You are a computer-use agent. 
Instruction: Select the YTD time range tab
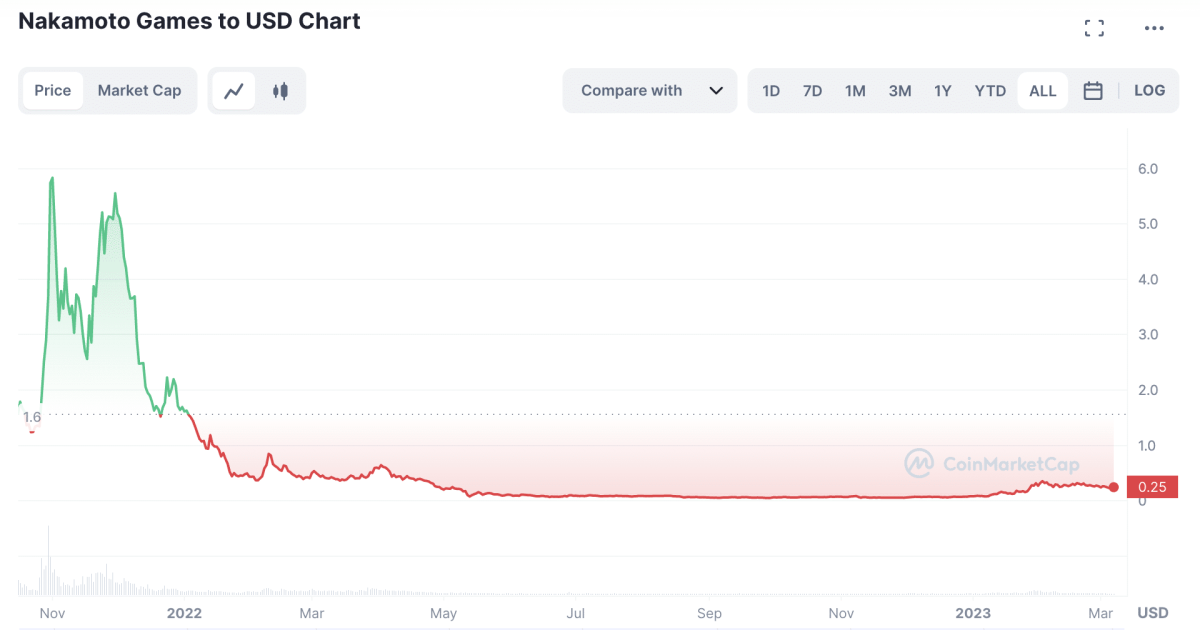pos(989,90)
